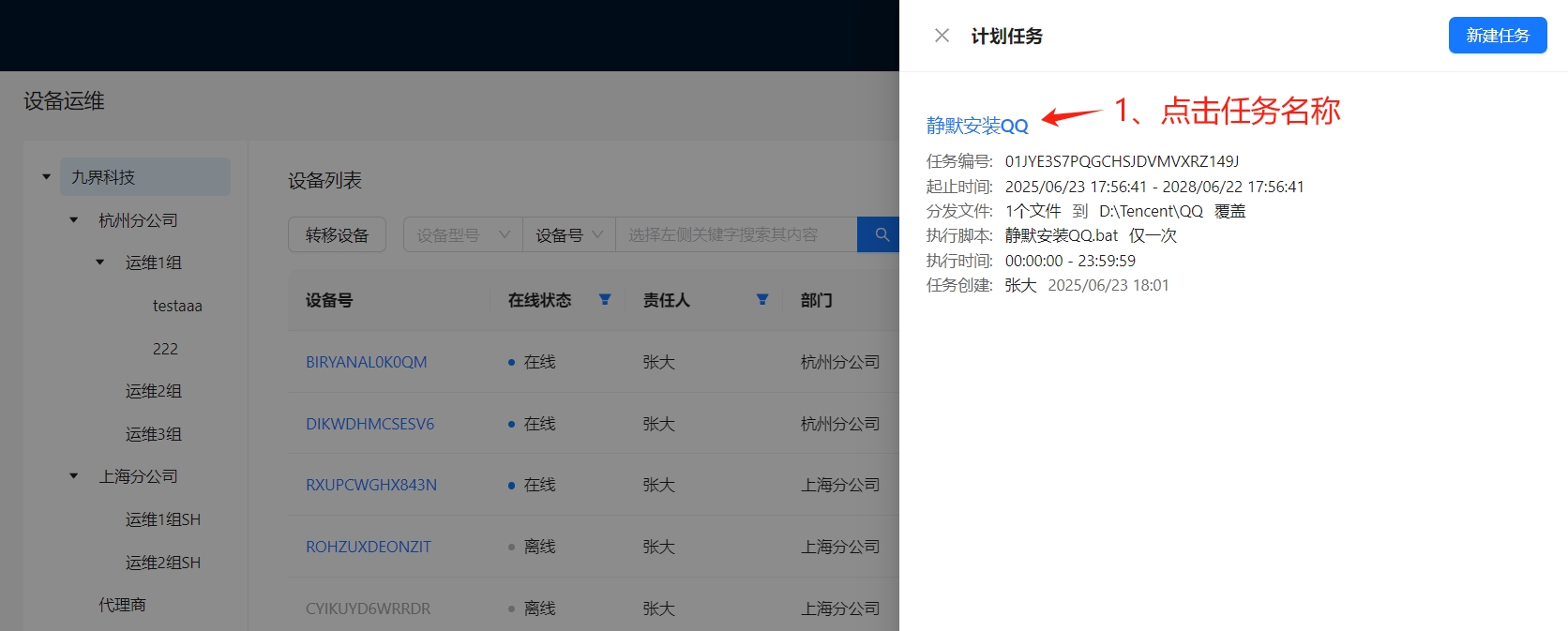Open device CYIKUYD6WRRDR link
The height and width of the screenshot is (631, 1568).
pos(369,608)
